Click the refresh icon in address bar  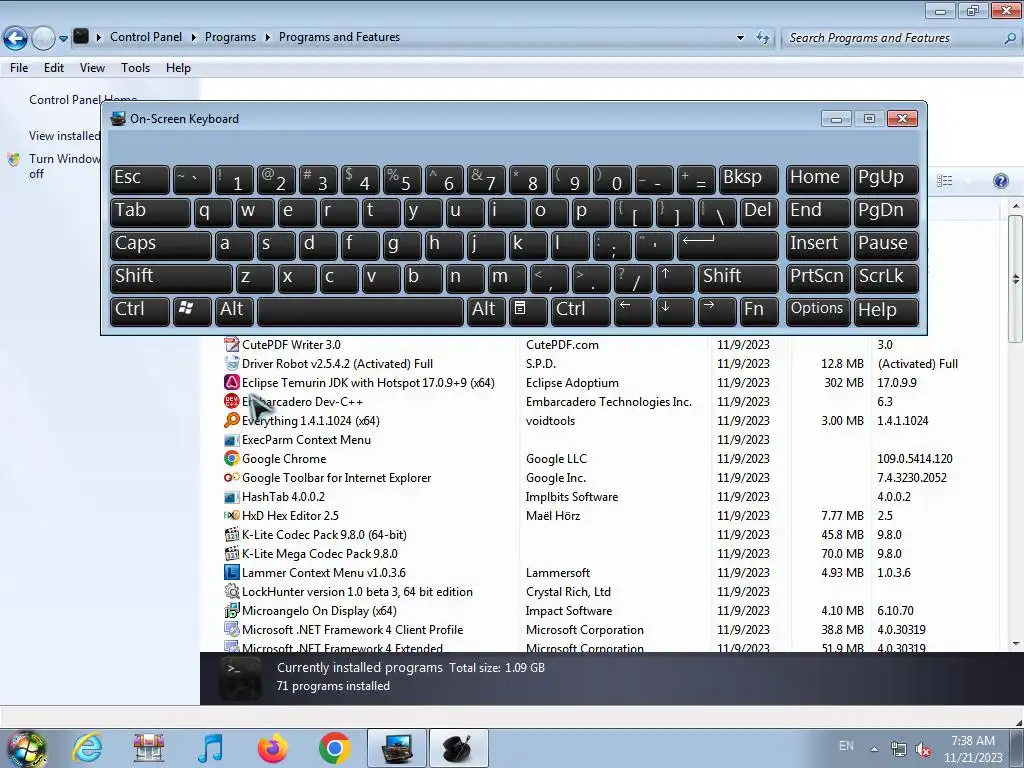click(x=763, y=37)
